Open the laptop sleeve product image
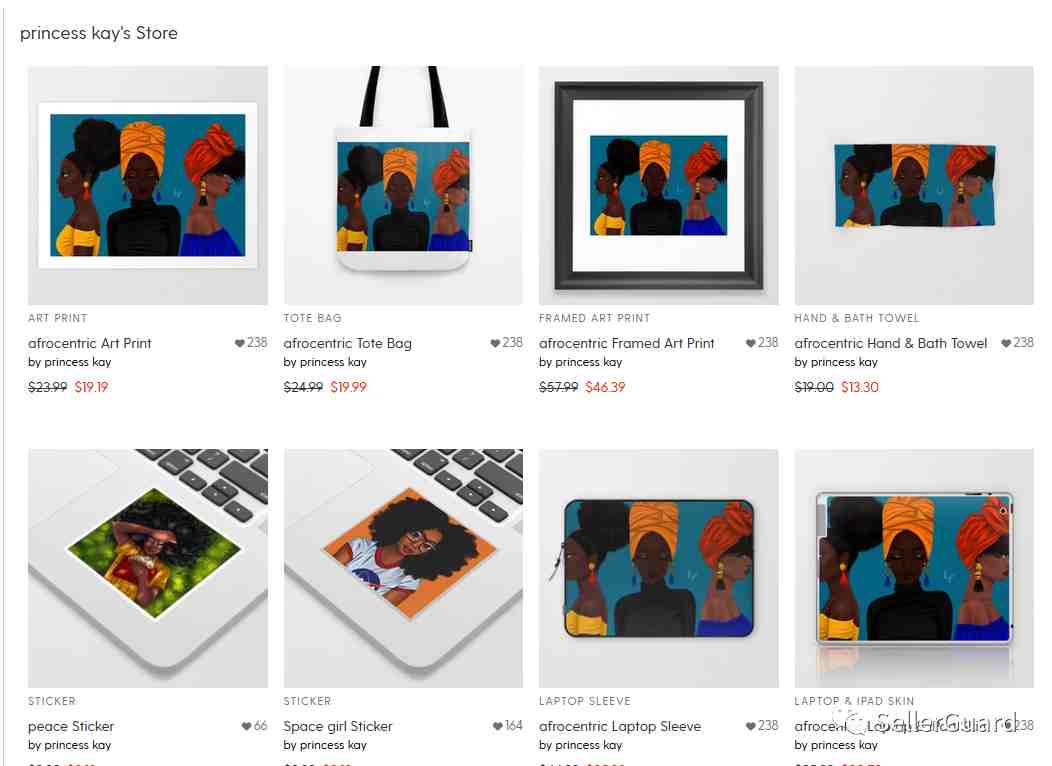 click(659, 568)
